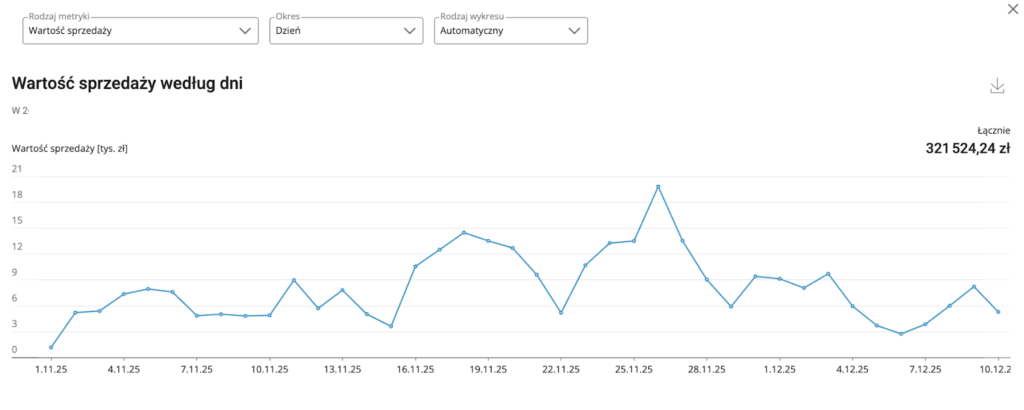This screenshot has height=410, width=1024.
Task: Click the total 321 524,24 zł value
Action: pos(967,148)
